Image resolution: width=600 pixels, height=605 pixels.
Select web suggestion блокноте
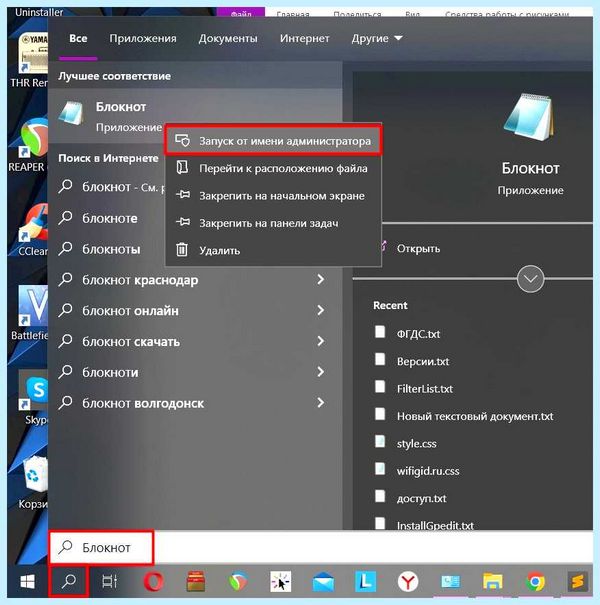click(110, 218)
